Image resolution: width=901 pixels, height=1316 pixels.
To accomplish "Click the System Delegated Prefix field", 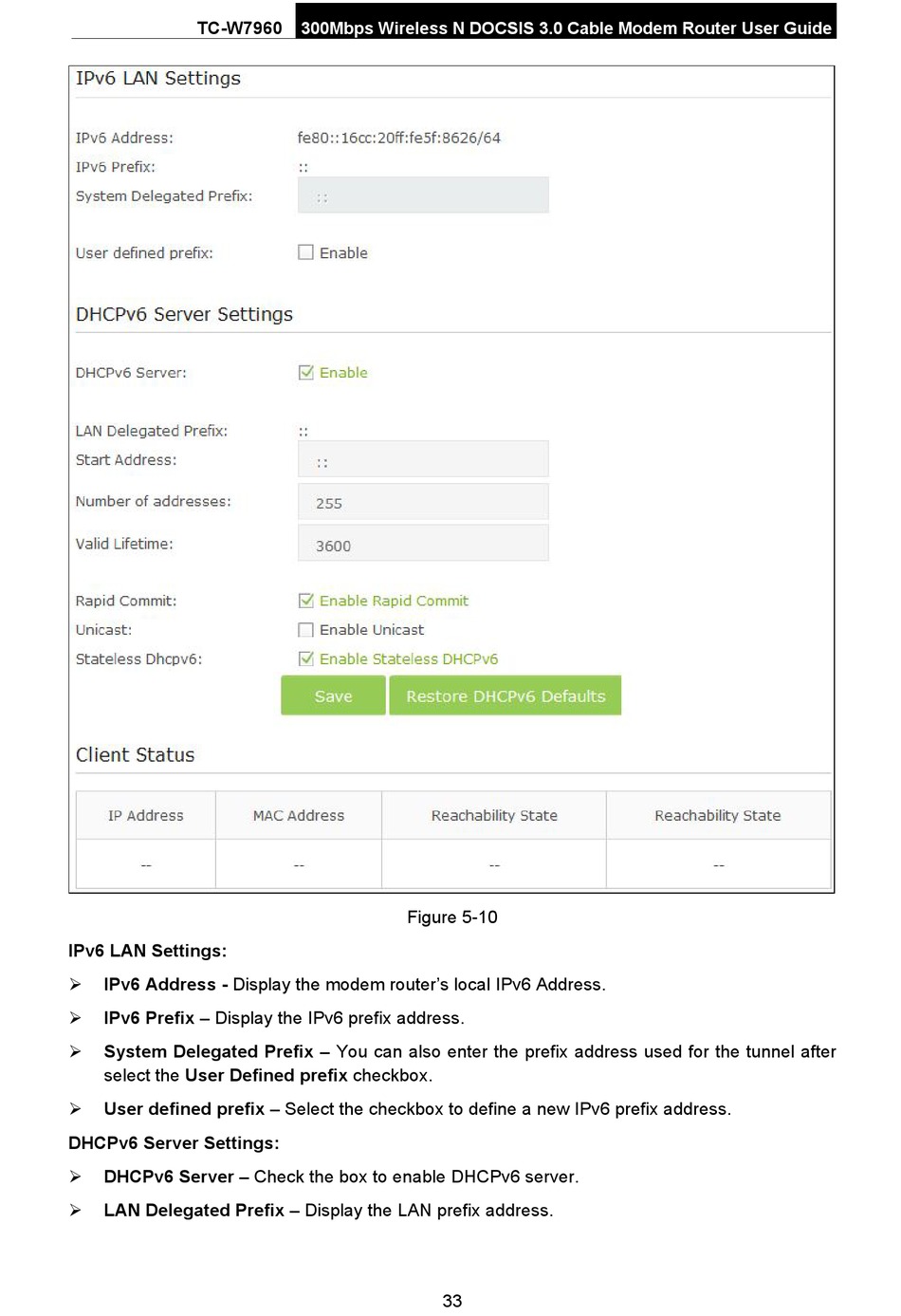I will [x=423, y=195].
